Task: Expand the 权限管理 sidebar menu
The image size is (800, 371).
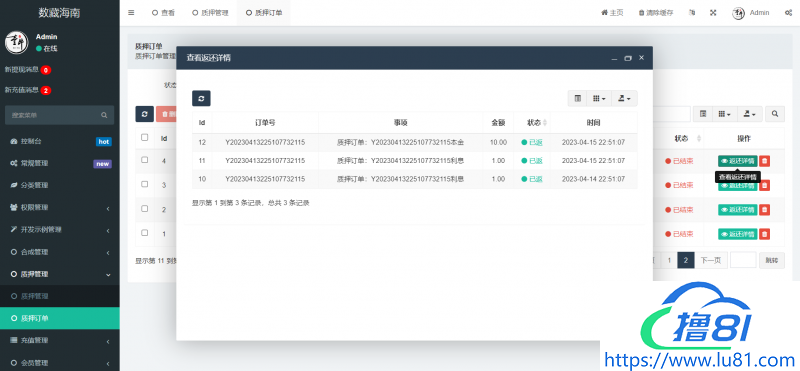Action: point(60,208)
